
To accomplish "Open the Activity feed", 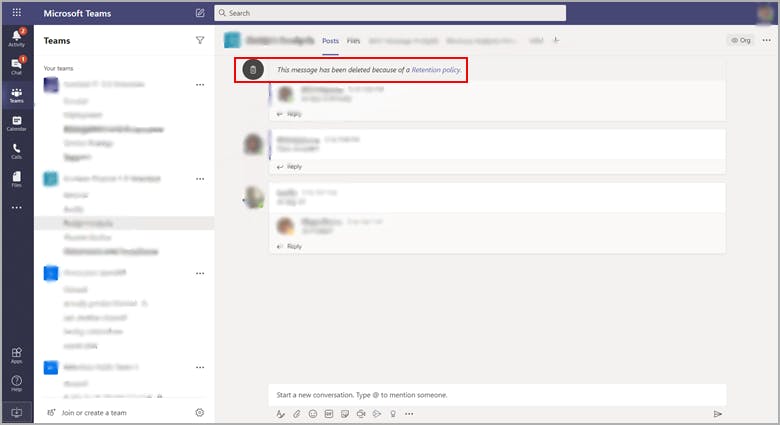I will (16, 38).
